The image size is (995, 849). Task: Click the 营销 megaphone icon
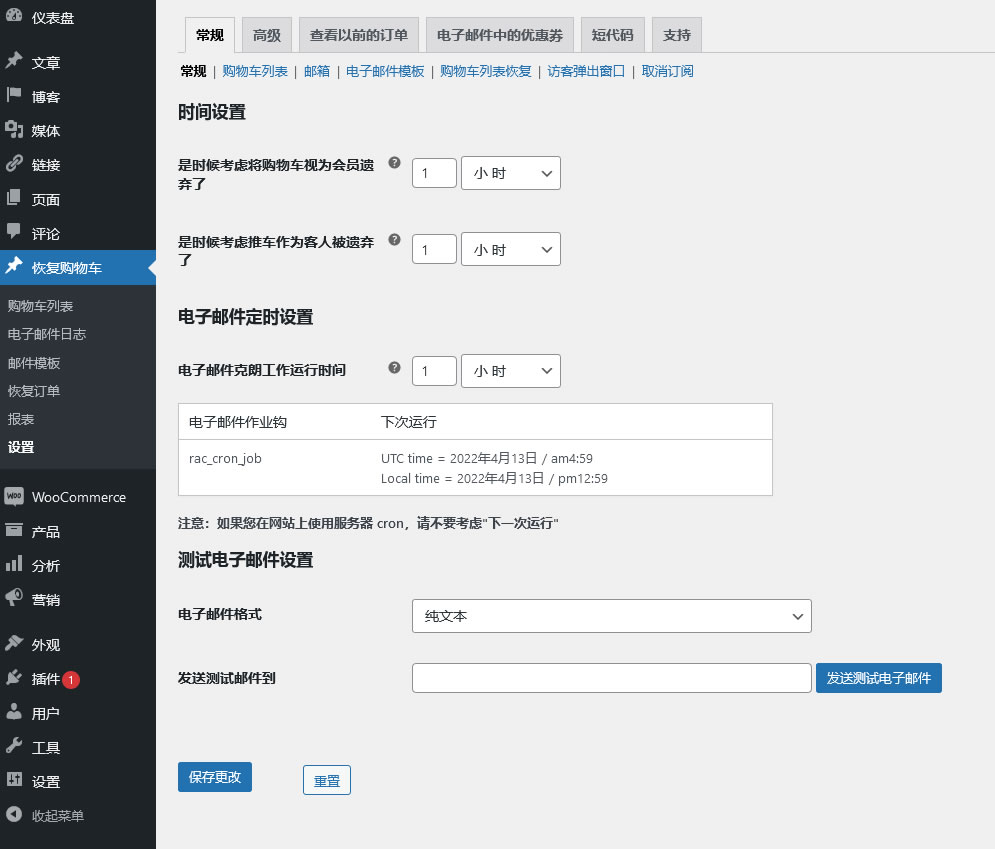pyautogui.click(x=14, y=598)
